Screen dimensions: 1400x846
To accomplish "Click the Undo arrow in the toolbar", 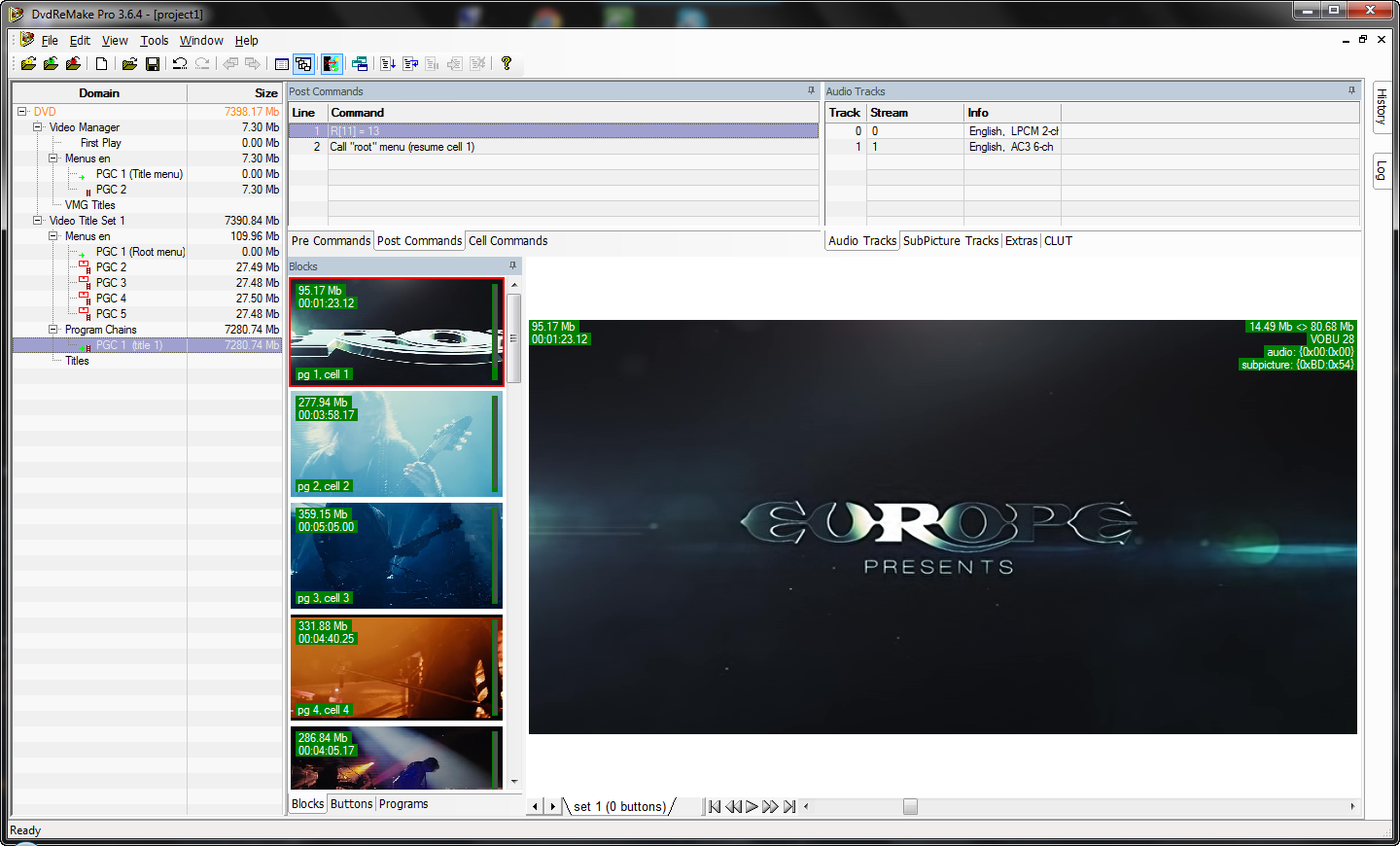I will pos(180,64).
